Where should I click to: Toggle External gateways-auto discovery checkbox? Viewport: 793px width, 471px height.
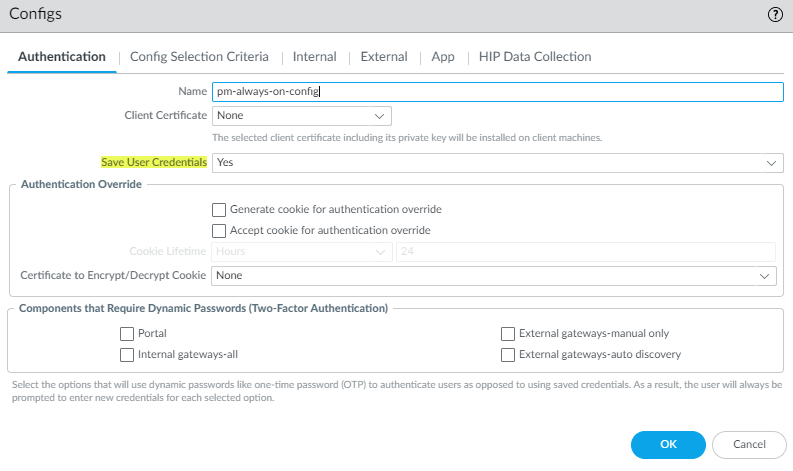click(x=509, y=354)
